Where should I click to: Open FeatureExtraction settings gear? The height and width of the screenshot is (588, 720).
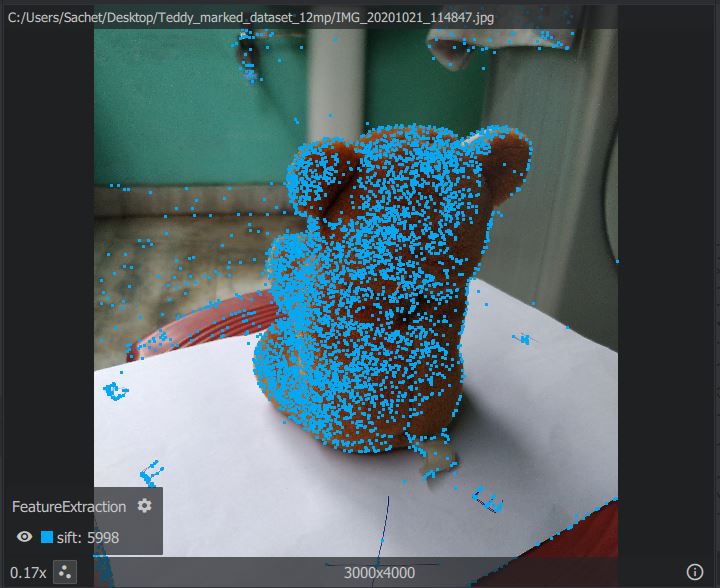(x=144, y=506)
